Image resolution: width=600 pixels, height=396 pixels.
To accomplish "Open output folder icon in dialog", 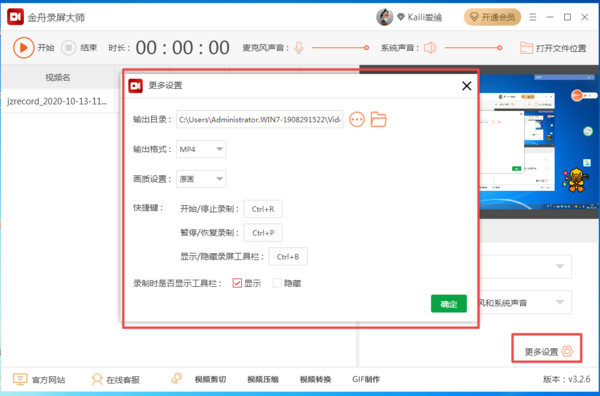I will tap(378, 119).
